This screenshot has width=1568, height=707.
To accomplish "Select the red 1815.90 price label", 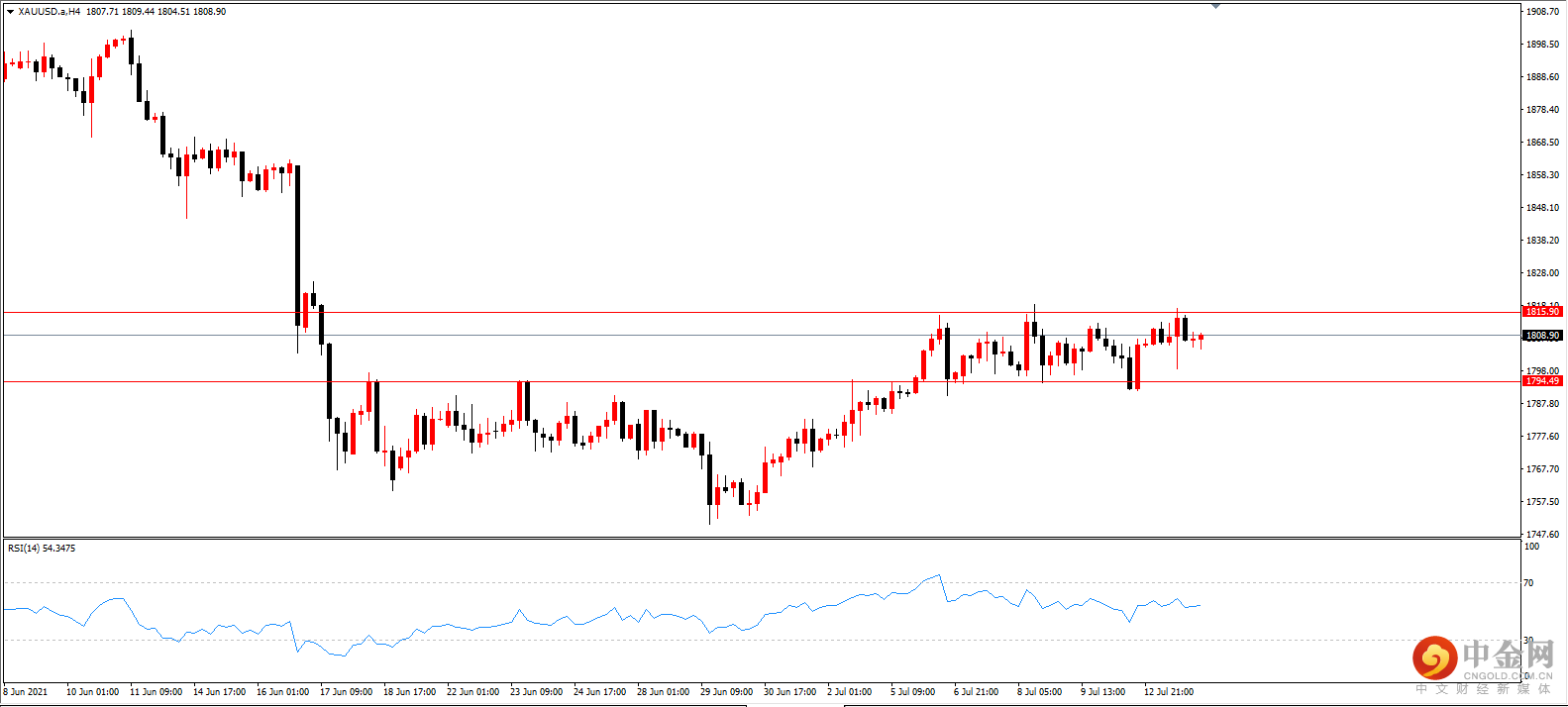I will tap(1541, 312).
